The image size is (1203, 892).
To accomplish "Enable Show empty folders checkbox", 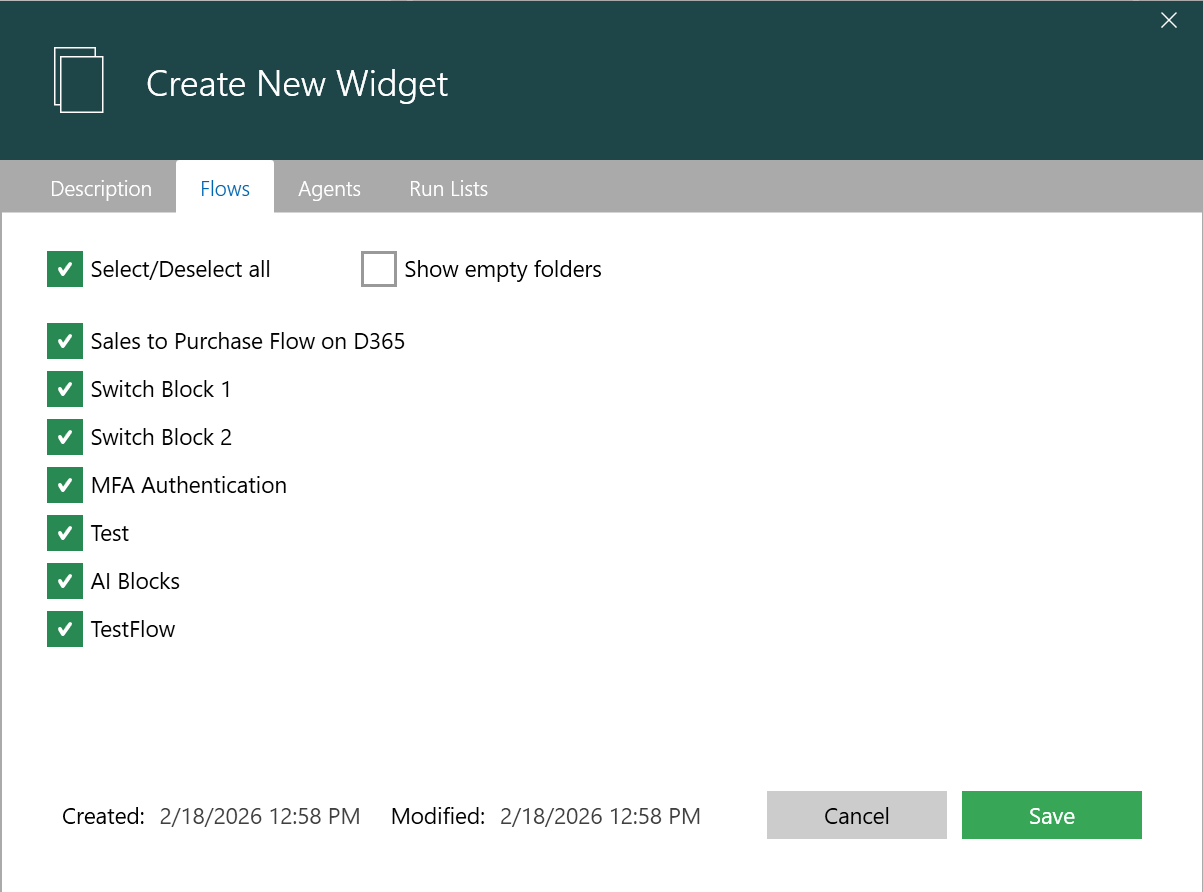I will pos(379,269).
